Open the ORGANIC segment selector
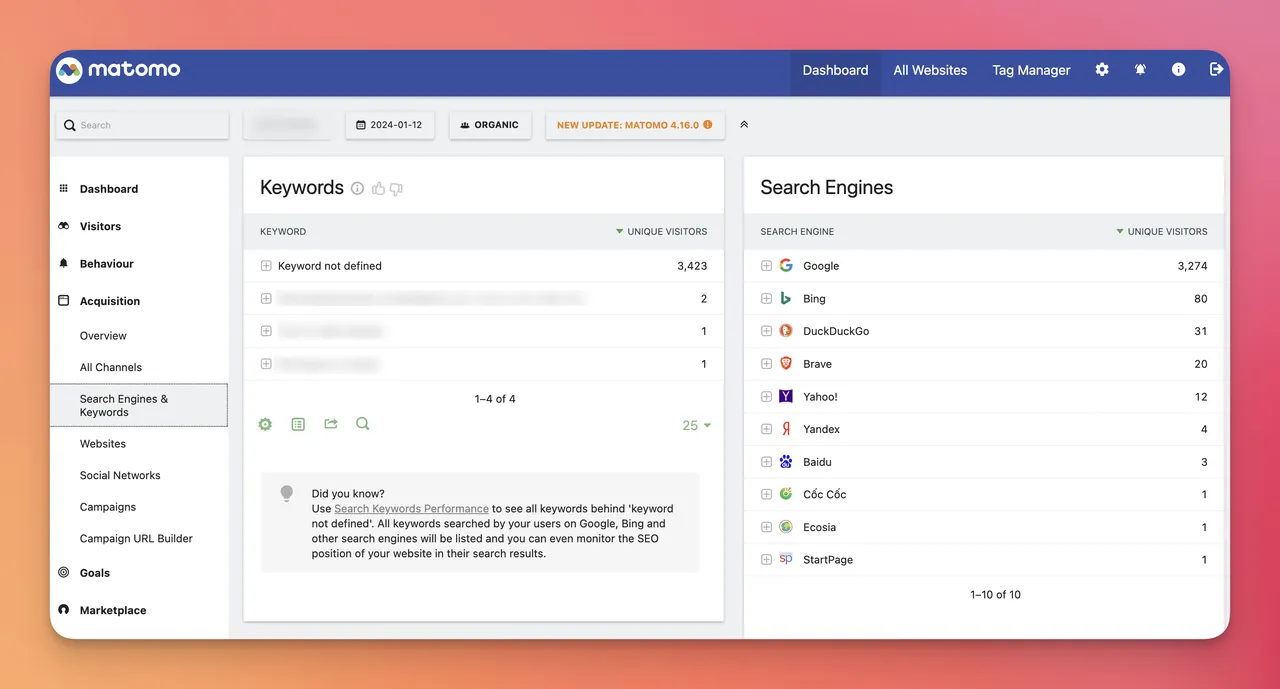 (490, 125)
